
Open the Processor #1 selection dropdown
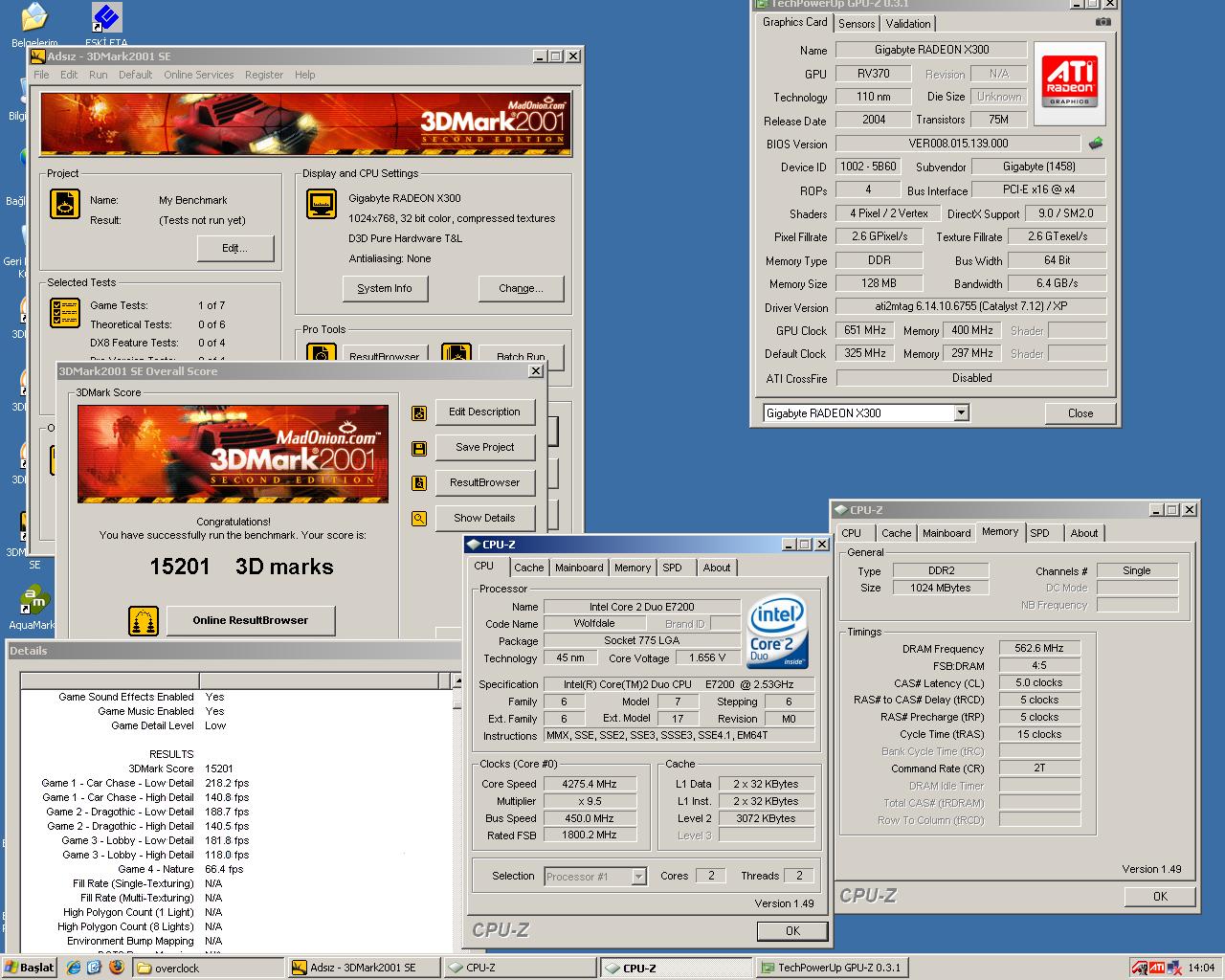[638, 877]
